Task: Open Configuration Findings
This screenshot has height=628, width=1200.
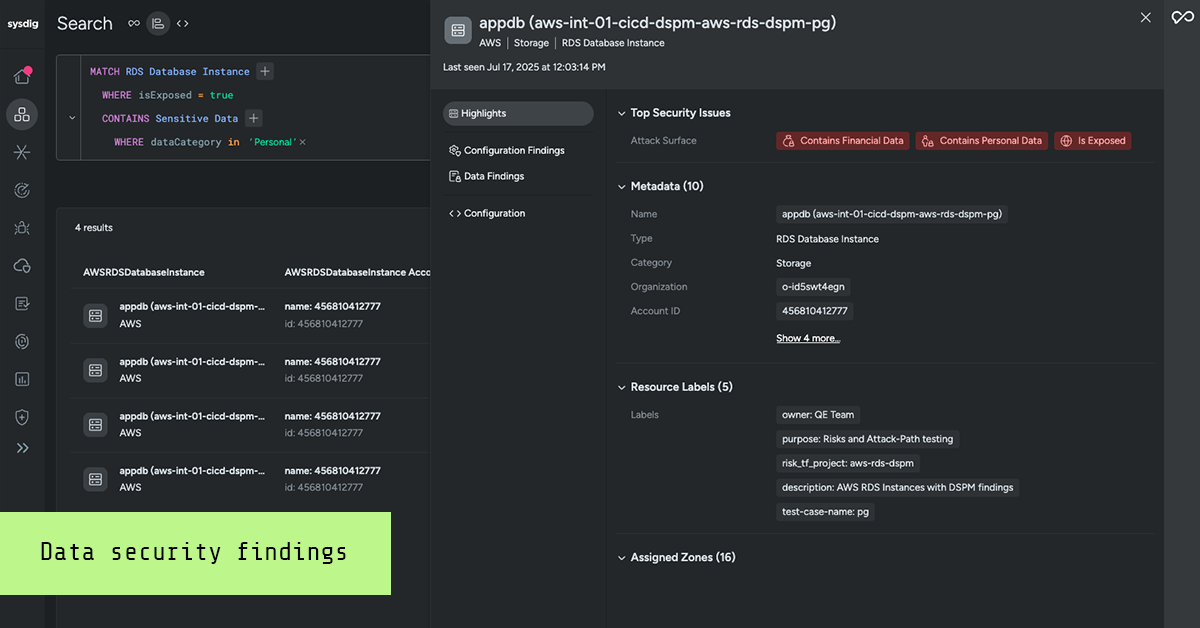Action: (x=512, y=149)
